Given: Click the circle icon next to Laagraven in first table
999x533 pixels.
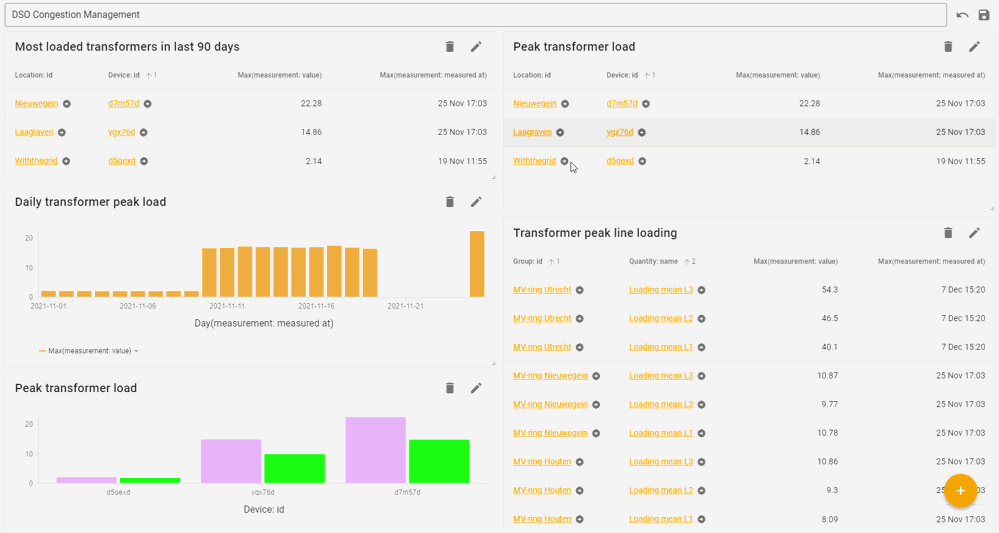Looking at the screenshot, I should 62,132.
